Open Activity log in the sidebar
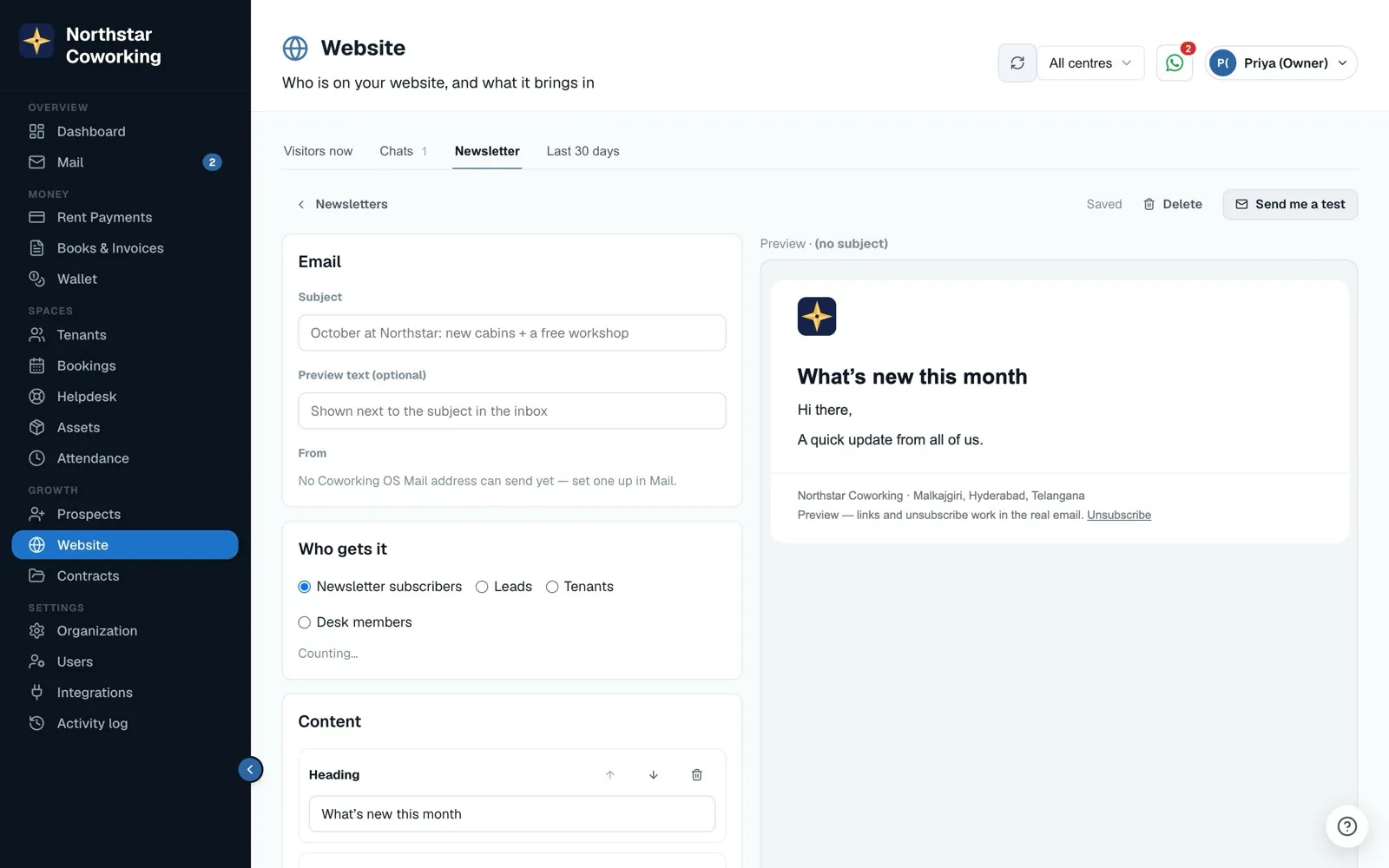This screenshot has height=868, width=1389. [125, 723]
